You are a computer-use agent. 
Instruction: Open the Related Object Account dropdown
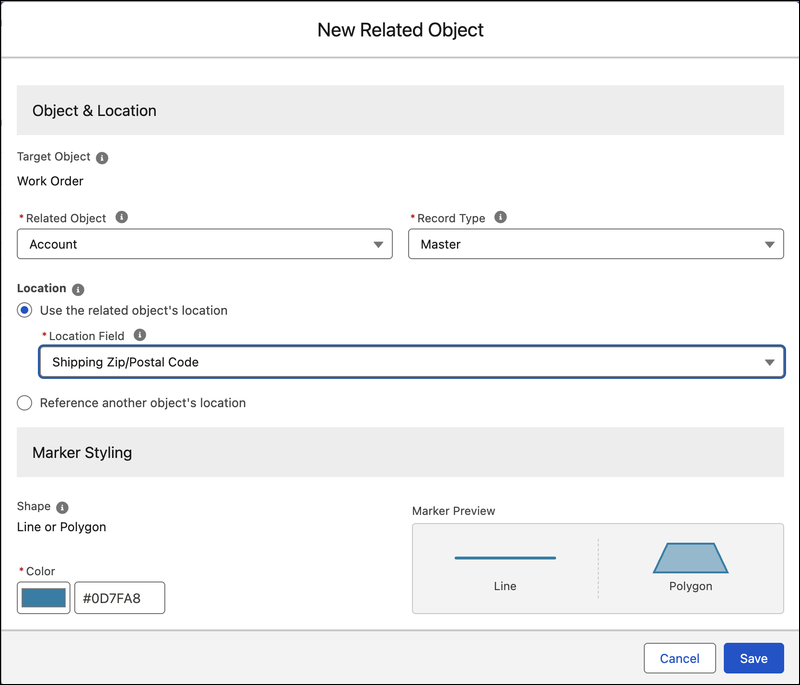[205, 244]
